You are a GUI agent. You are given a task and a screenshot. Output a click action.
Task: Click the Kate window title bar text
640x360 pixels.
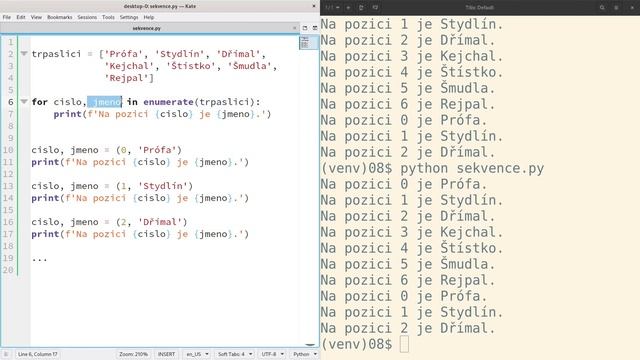pos(160,6)
